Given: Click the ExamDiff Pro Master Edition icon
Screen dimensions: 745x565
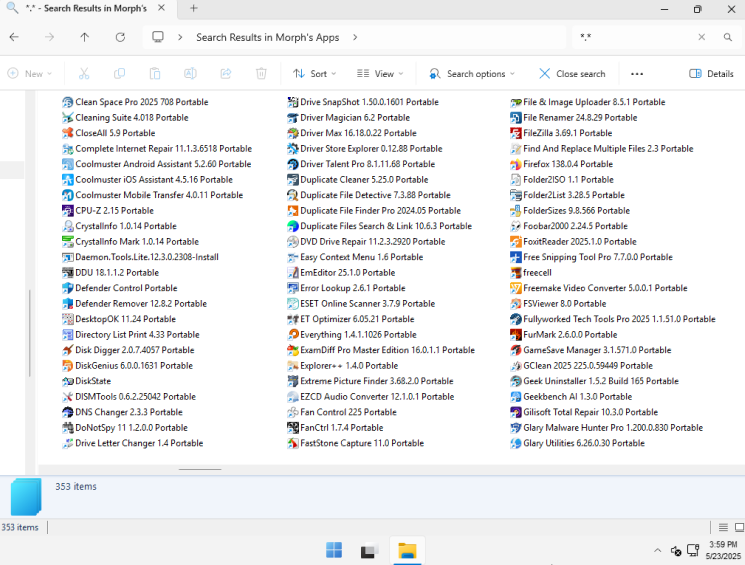Looking at the screenshot, I should click(293, 350).
